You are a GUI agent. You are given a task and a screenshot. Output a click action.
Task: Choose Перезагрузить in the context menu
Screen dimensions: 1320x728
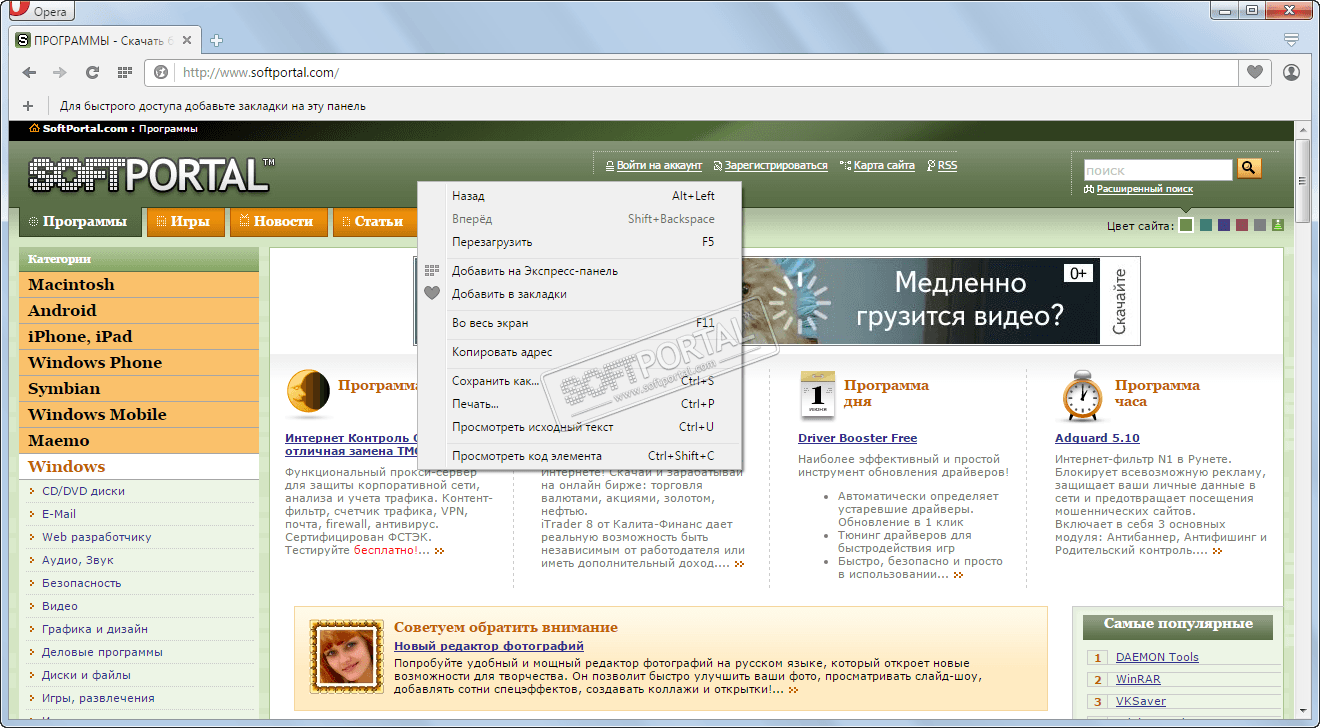tap(579, 242)
